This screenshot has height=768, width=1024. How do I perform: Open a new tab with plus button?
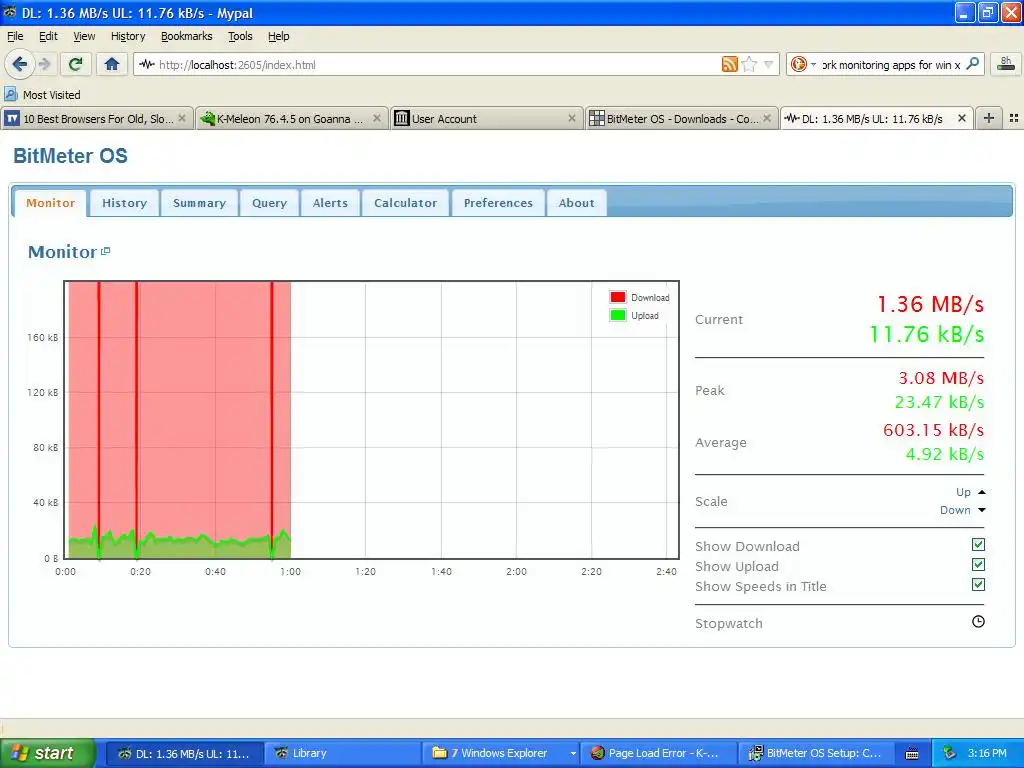(989, 118)
